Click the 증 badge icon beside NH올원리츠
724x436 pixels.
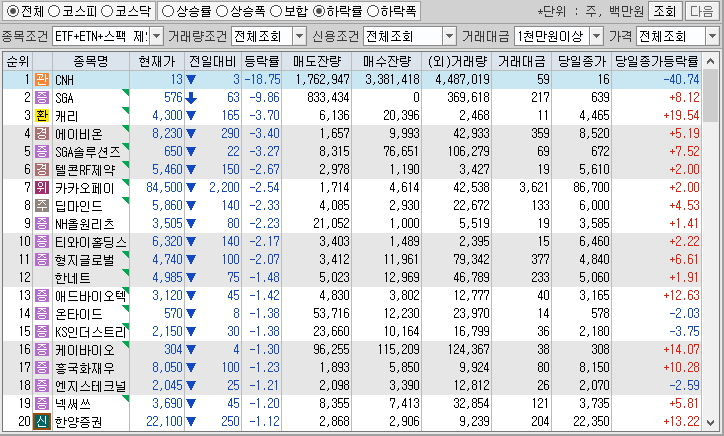[x=42, y=224]
